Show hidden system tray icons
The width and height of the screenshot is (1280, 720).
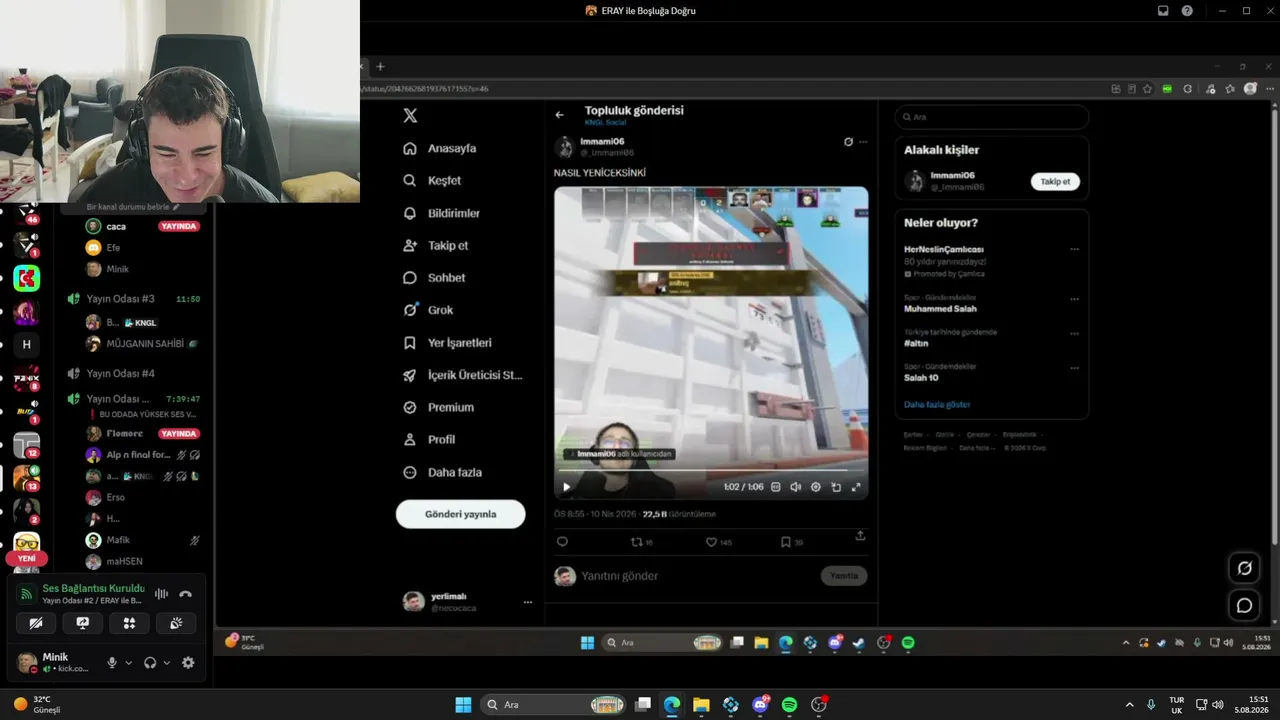point(1130,704)
